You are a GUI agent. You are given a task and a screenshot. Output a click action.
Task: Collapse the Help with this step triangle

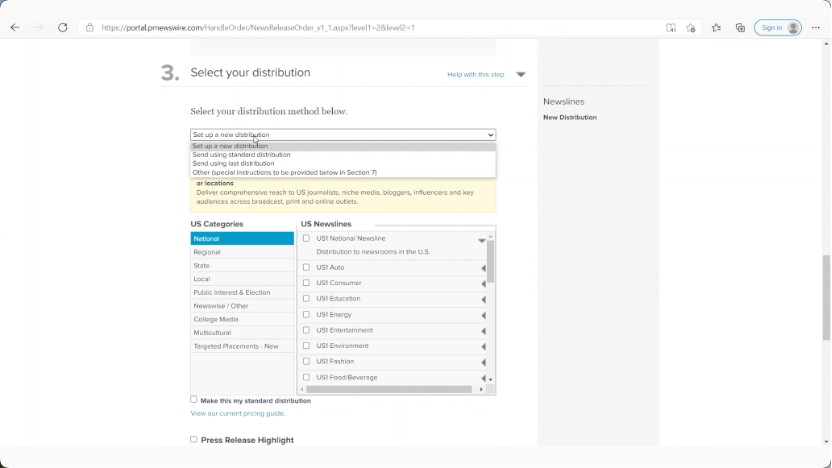click(x=520, y=75)
